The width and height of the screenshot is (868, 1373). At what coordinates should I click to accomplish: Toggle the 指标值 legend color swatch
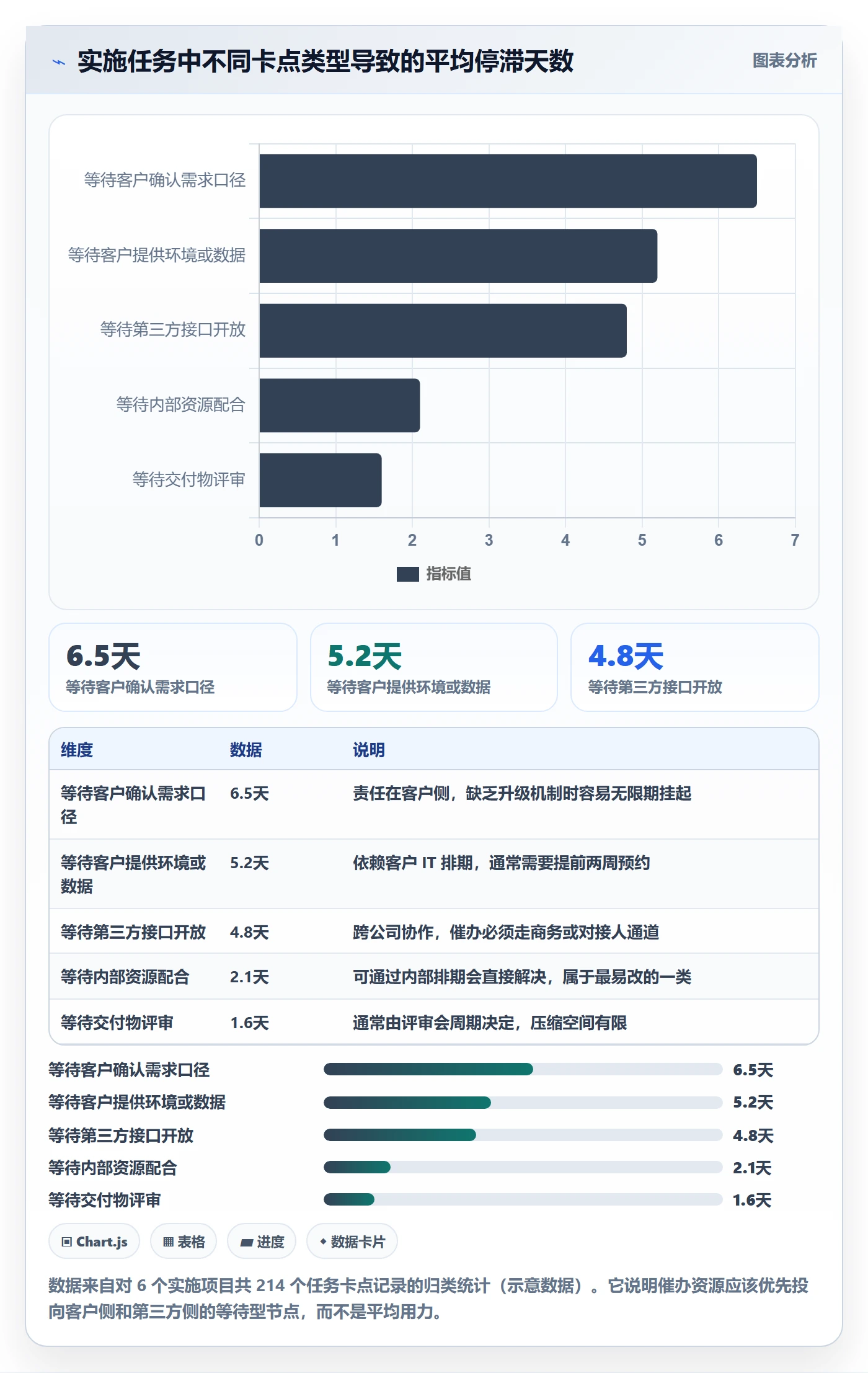pyautogui.click(x=407, y=574)
